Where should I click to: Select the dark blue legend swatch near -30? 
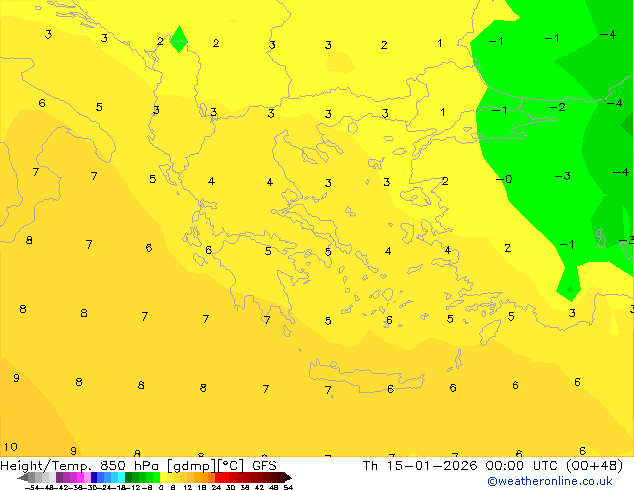94,477
